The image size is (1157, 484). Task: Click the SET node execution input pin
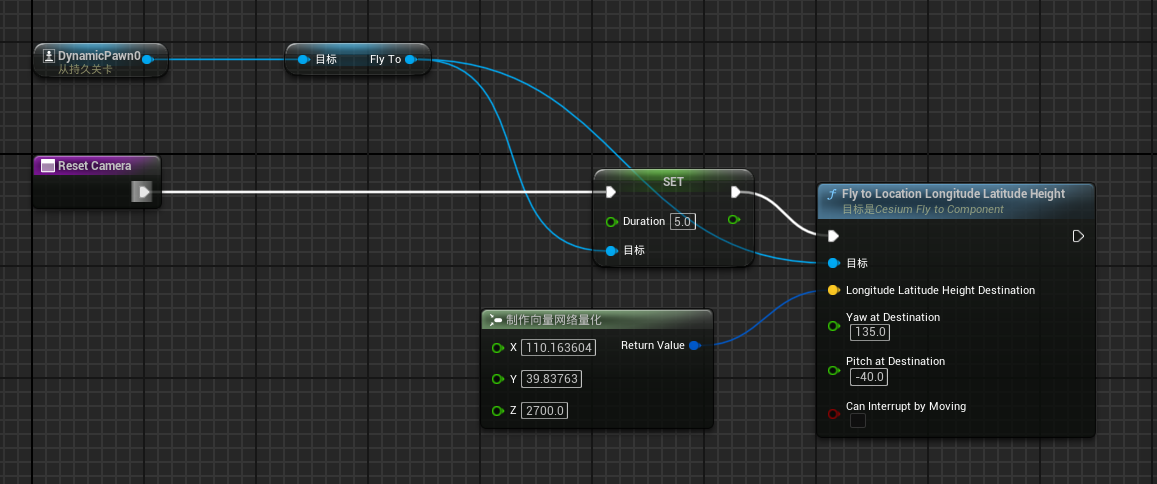coord(610,193)
